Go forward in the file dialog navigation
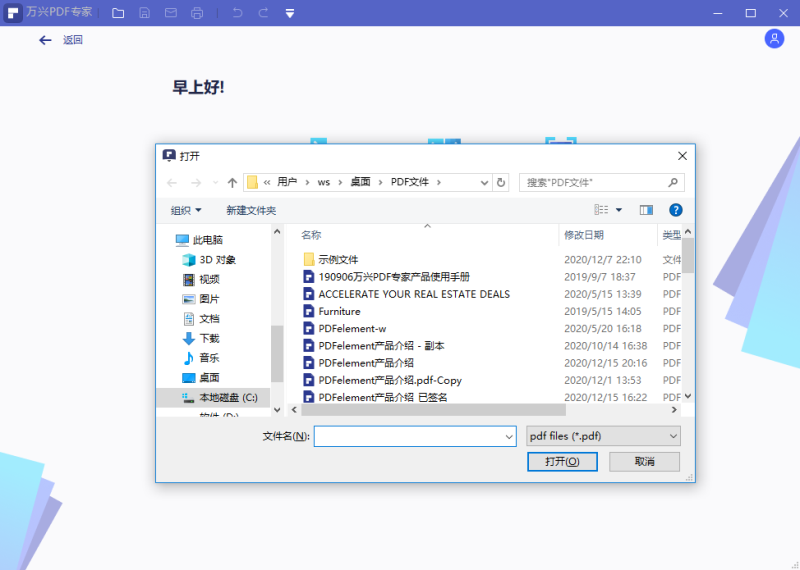Image resolution: width=800 pixels, height=570 pixels. [x=196, y=183]
